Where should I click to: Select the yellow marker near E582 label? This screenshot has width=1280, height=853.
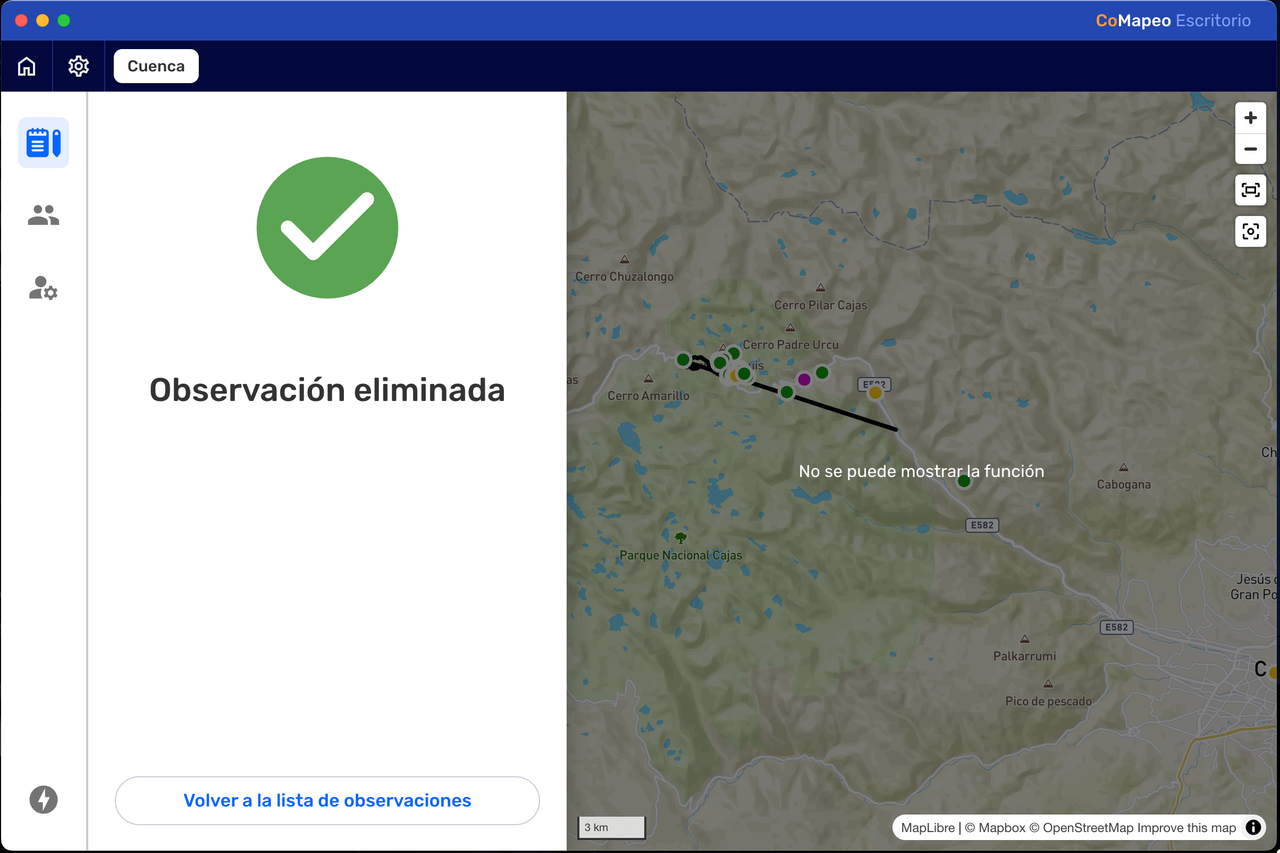(x=875, y=393)
